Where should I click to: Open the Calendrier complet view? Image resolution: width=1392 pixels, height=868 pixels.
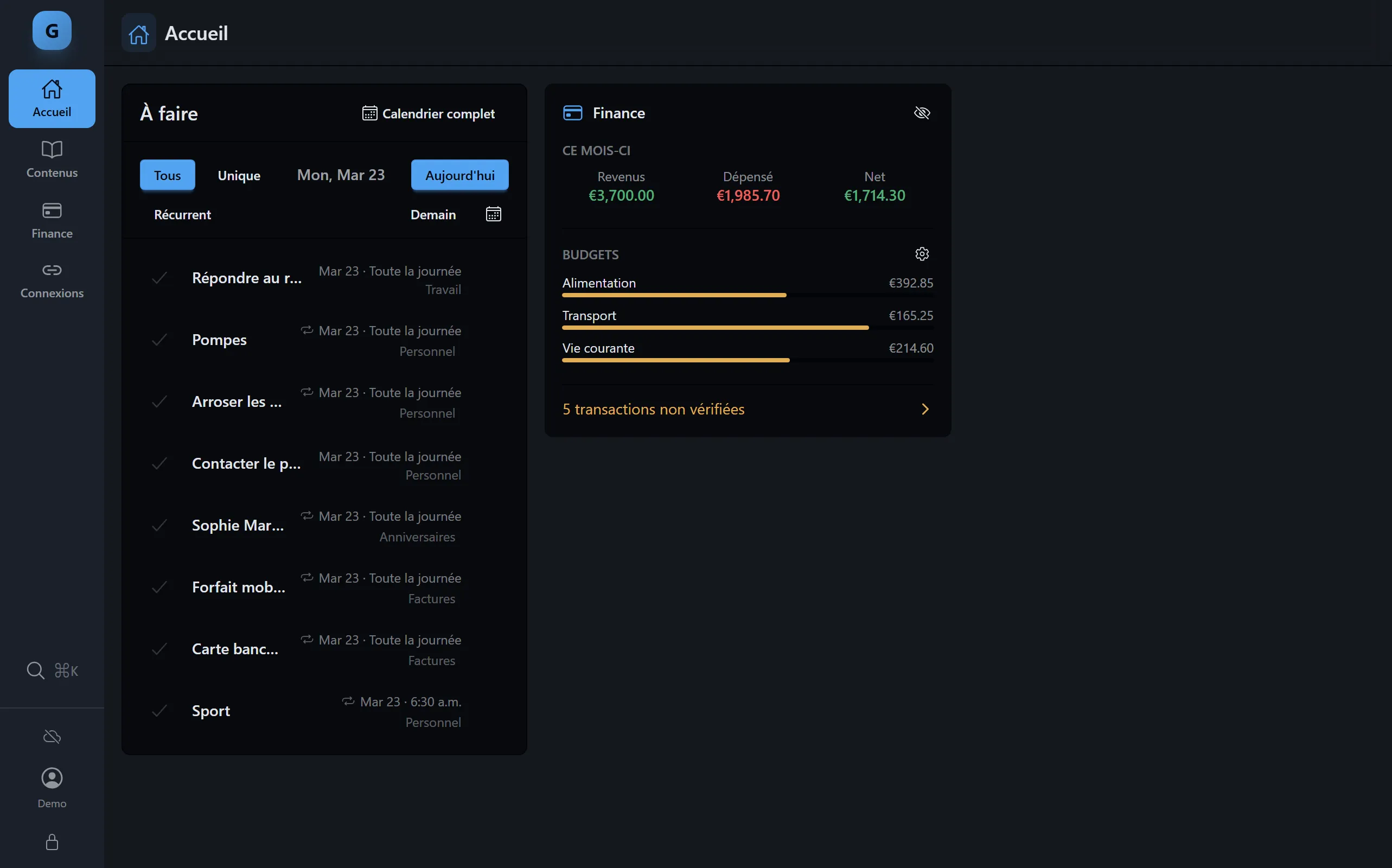click(428, 113)
